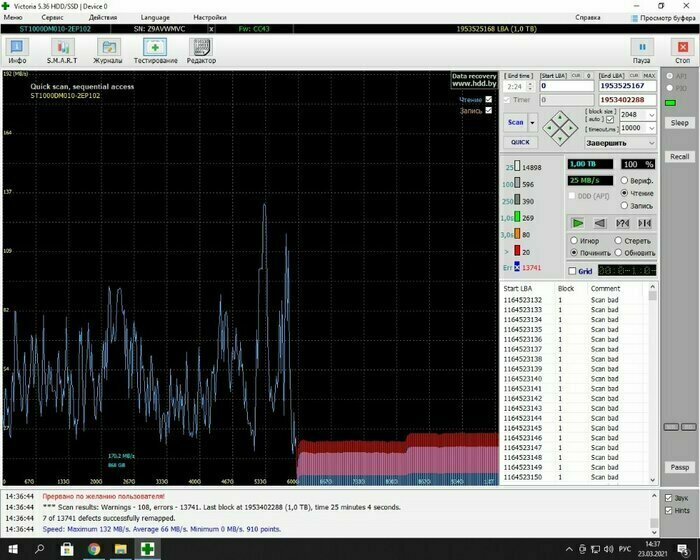Uncheck the Звук sound checkbox

pyautogui.click(x=669, y=497)
